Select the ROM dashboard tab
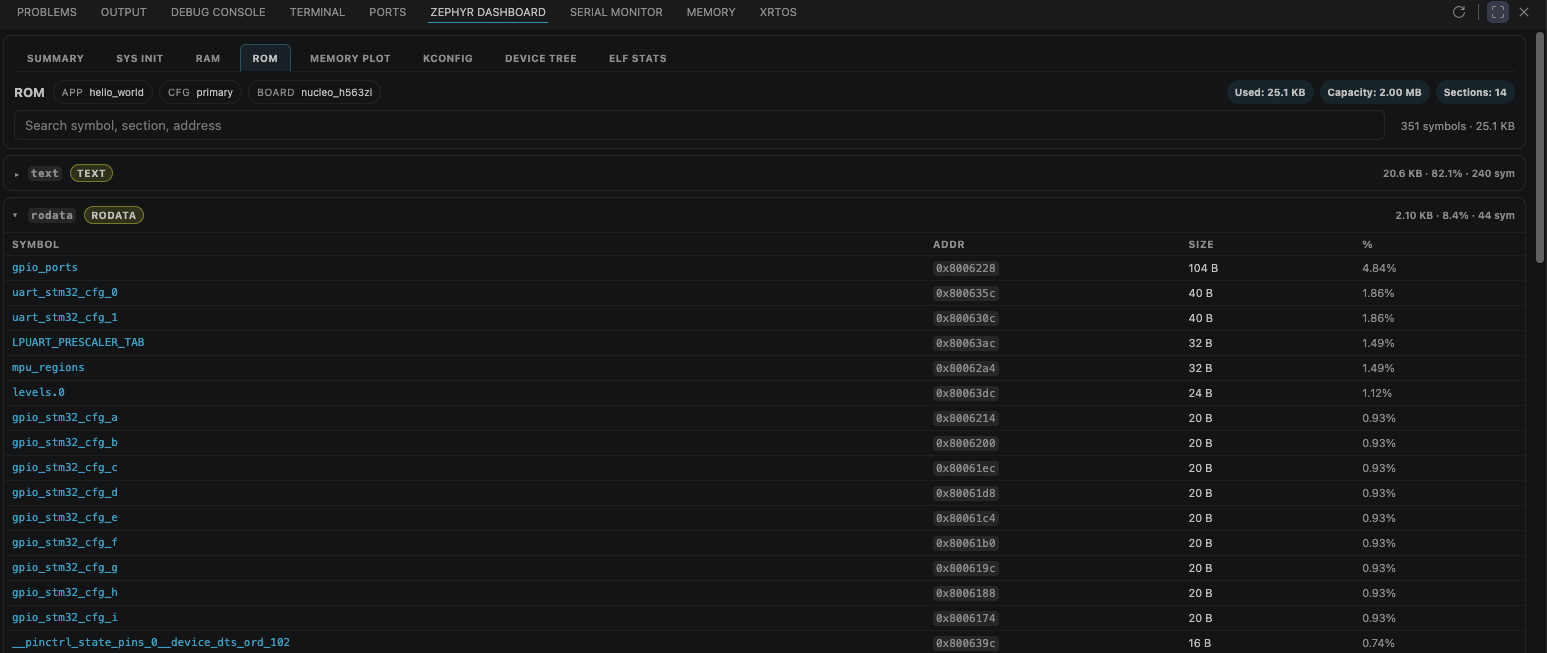 click(265, 58)
